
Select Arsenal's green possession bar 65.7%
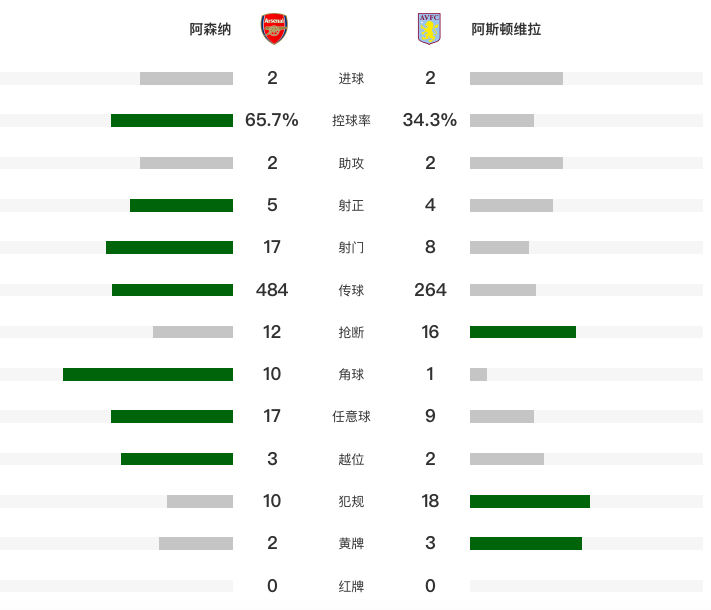coord(172,120)
